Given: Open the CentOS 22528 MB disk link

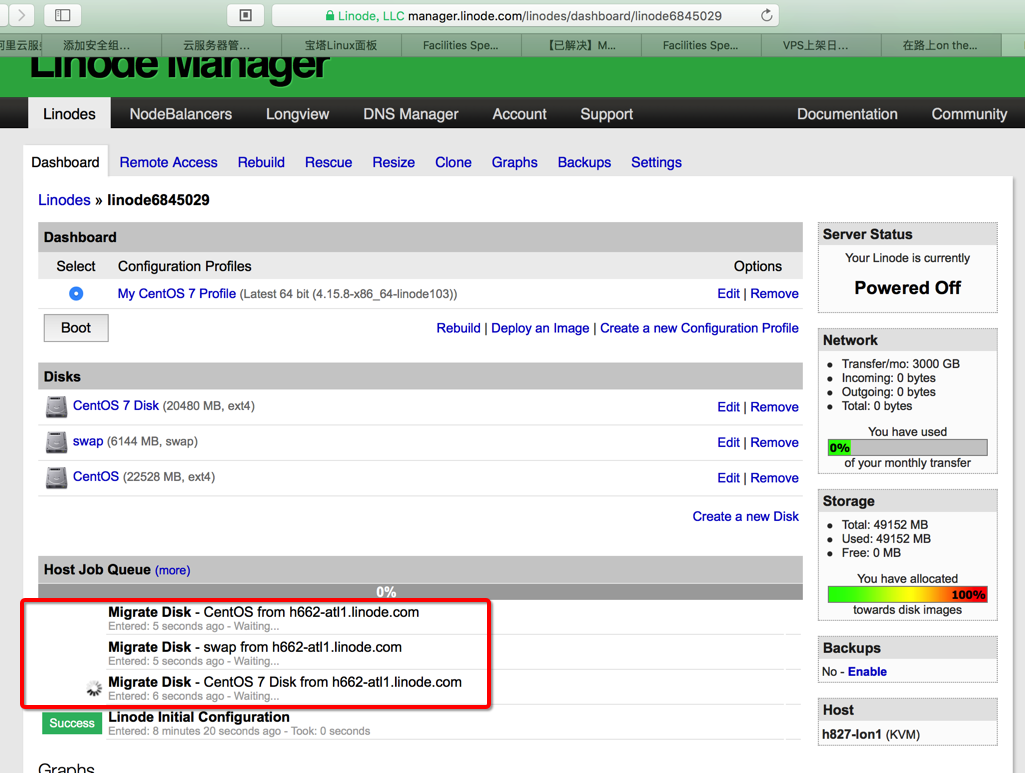Looking at the screenshot, I should pyautogui.click(x=95, y=477).
